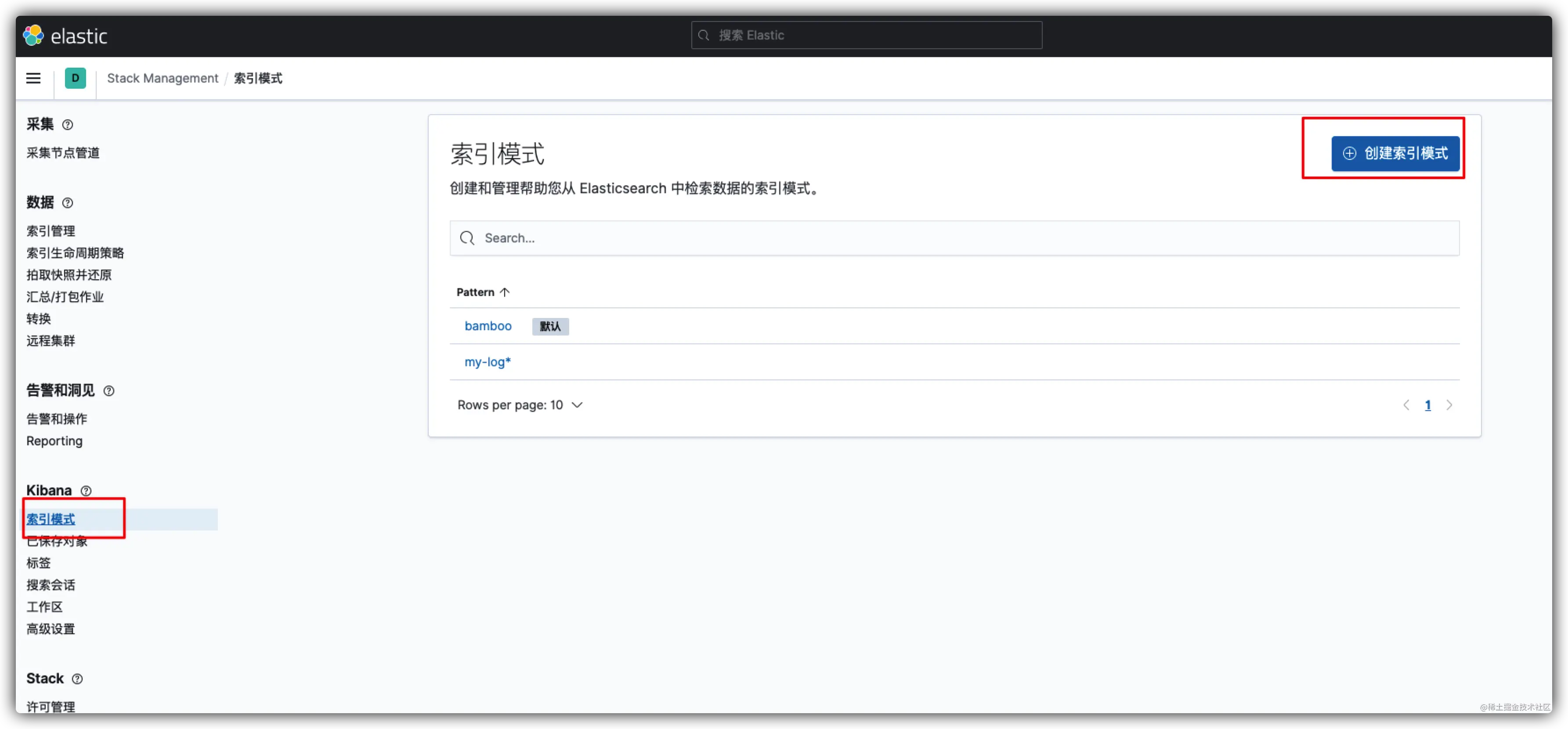Image resolution: width=1568 pixels, height=729 pixels.
Task: Click help icon next to Stack heading
Action: pyautogui.click(x=77, y=678)
